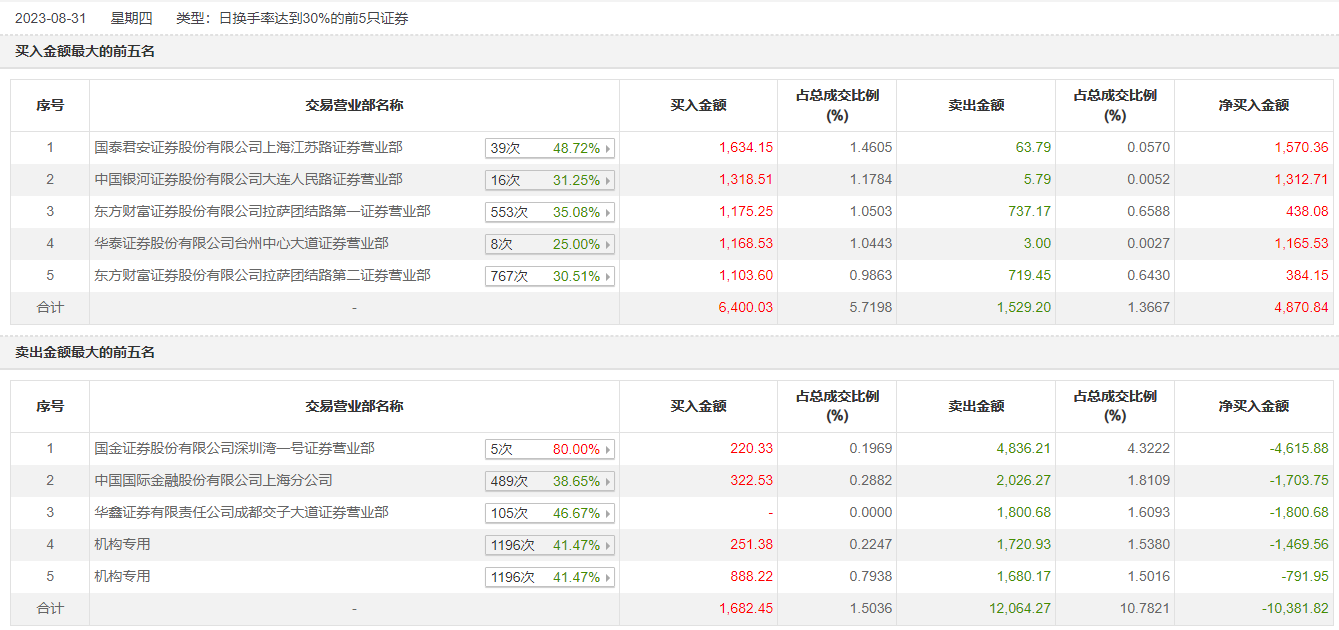Select total net value -10,381.82
The image size is (1339, 630).
tap(1295, 609)
